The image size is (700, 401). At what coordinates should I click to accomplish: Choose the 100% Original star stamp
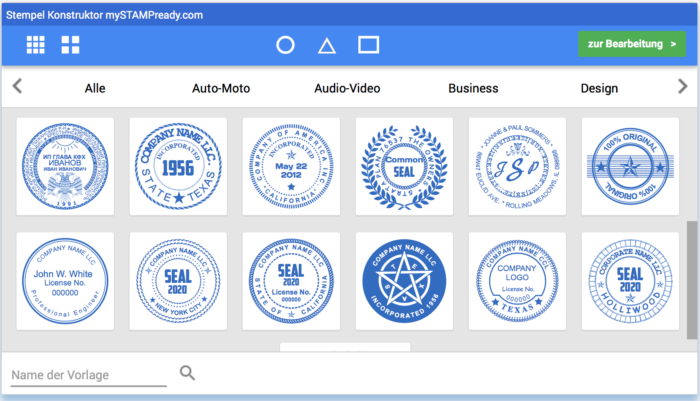(630, 167)
